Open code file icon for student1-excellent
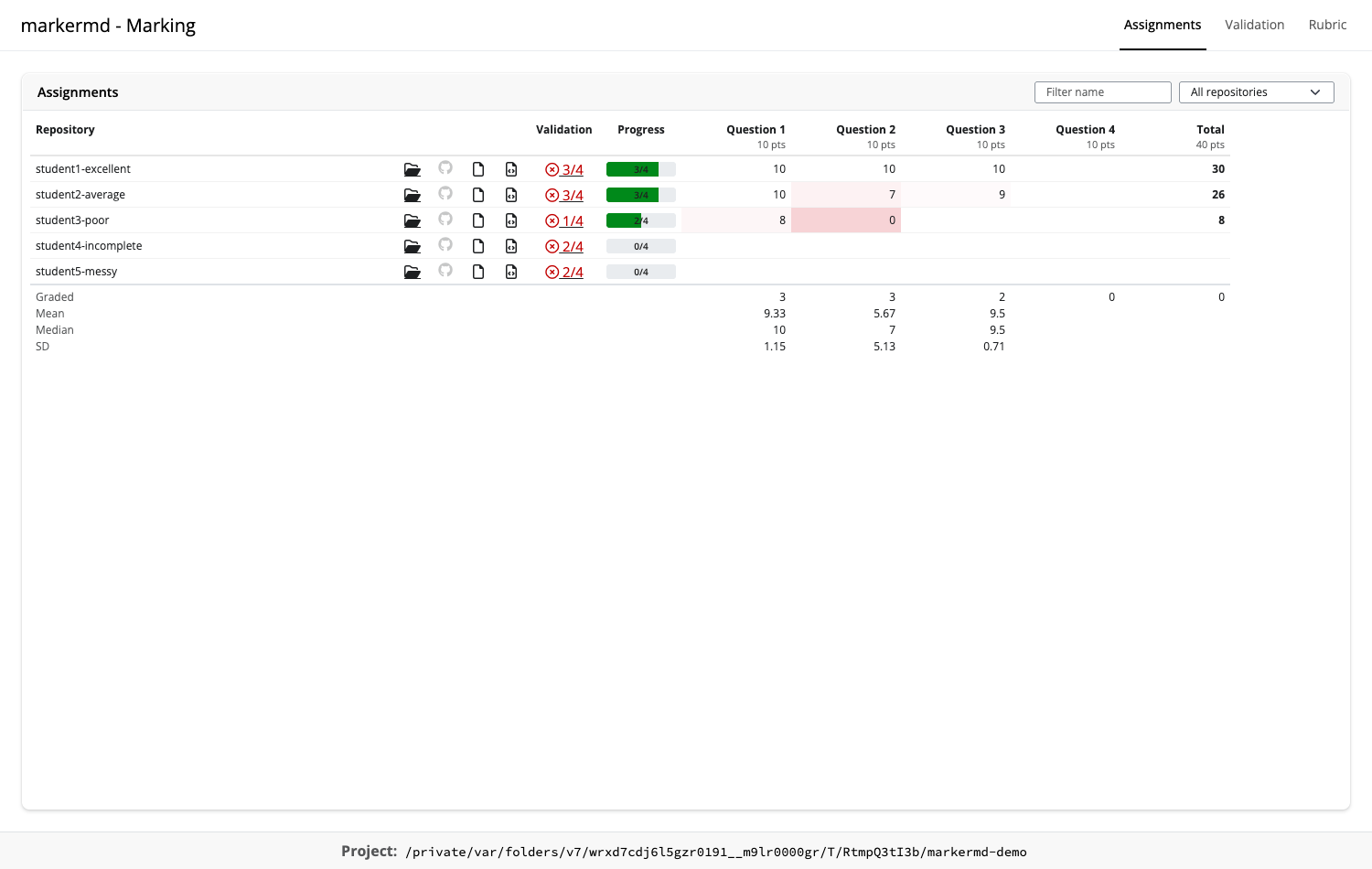This screenshot has width=1372, height=869. tap(511, 169)
